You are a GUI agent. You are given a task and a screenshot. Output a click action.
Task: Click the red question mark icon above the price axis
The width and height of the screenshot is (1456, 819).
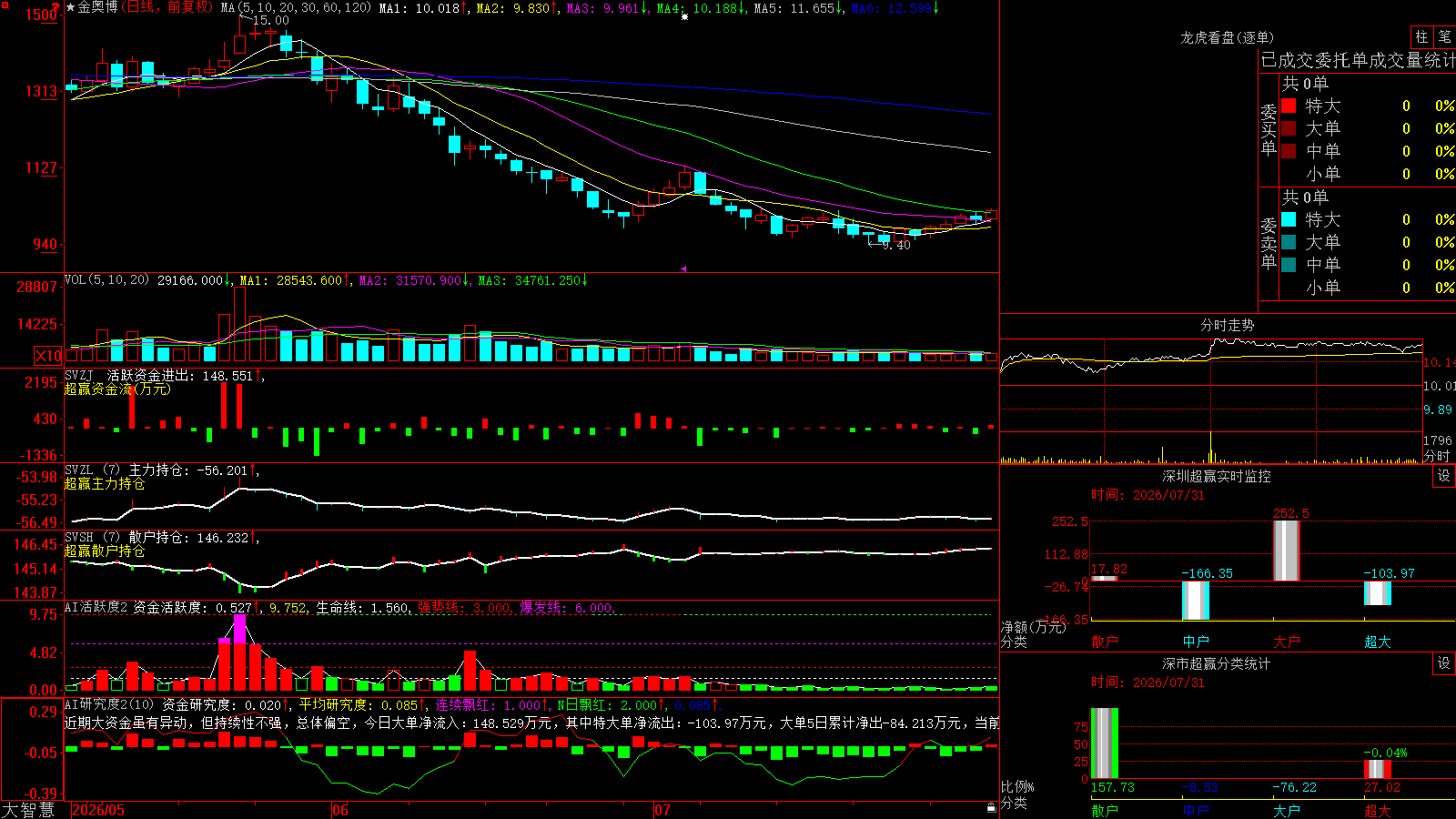(56, 6)
